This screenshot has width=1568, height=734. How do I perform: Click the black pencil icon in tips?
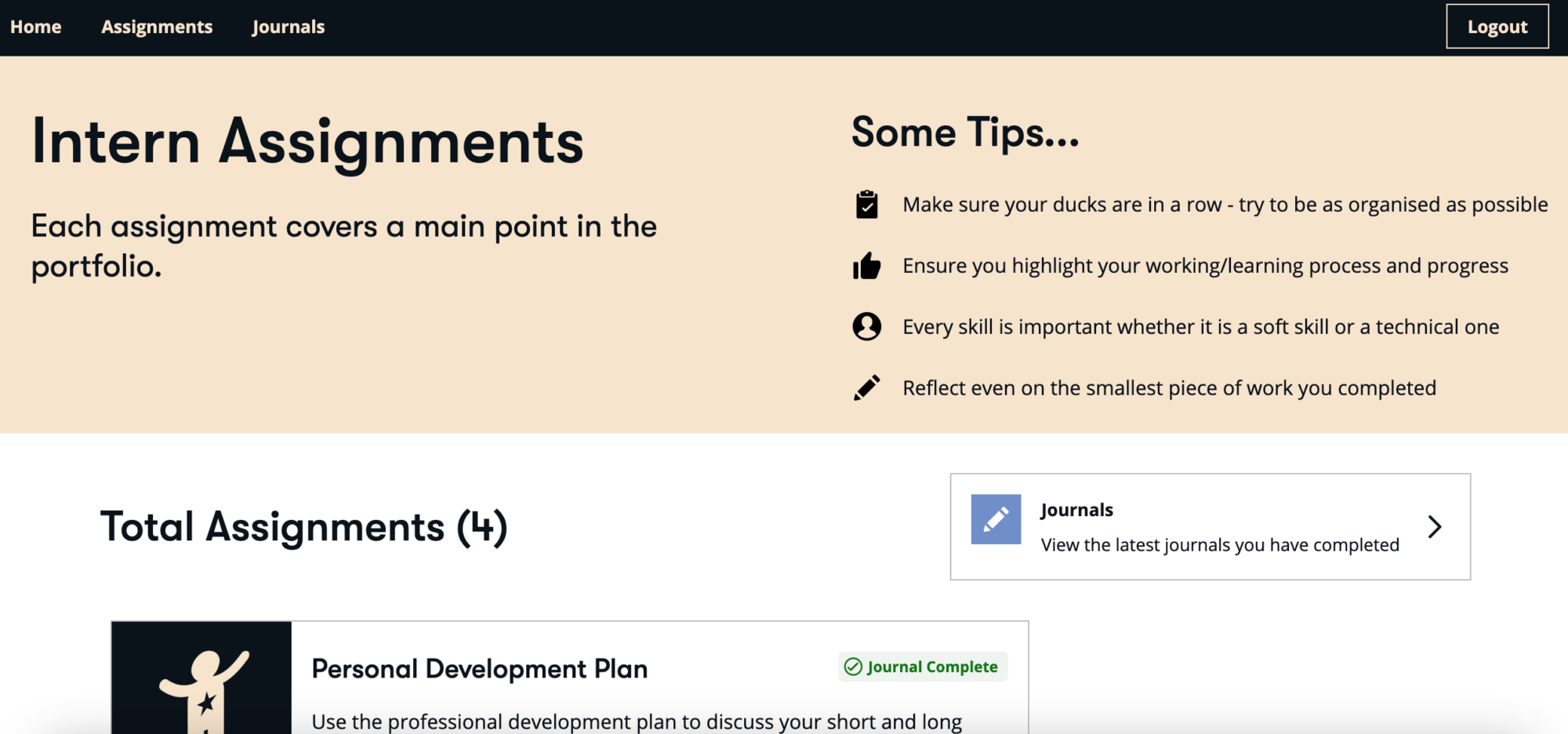click(866, 387)
